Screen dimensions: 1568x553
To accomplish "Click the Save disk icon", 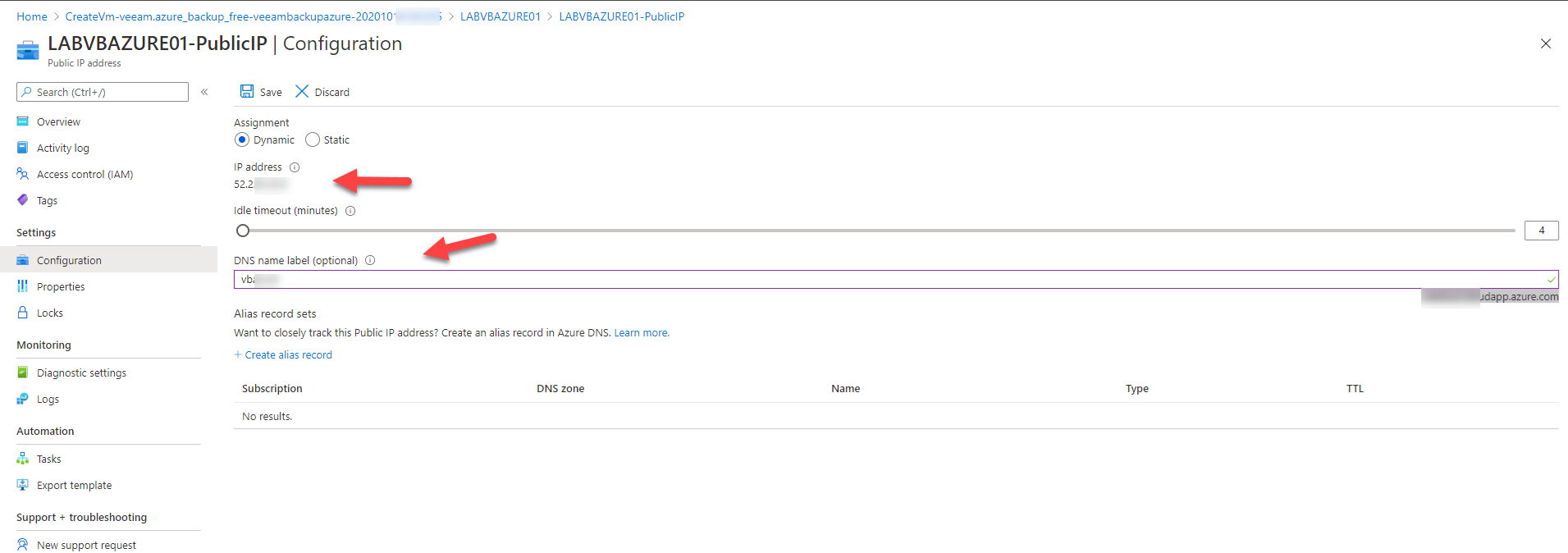I will coord(246,91).
